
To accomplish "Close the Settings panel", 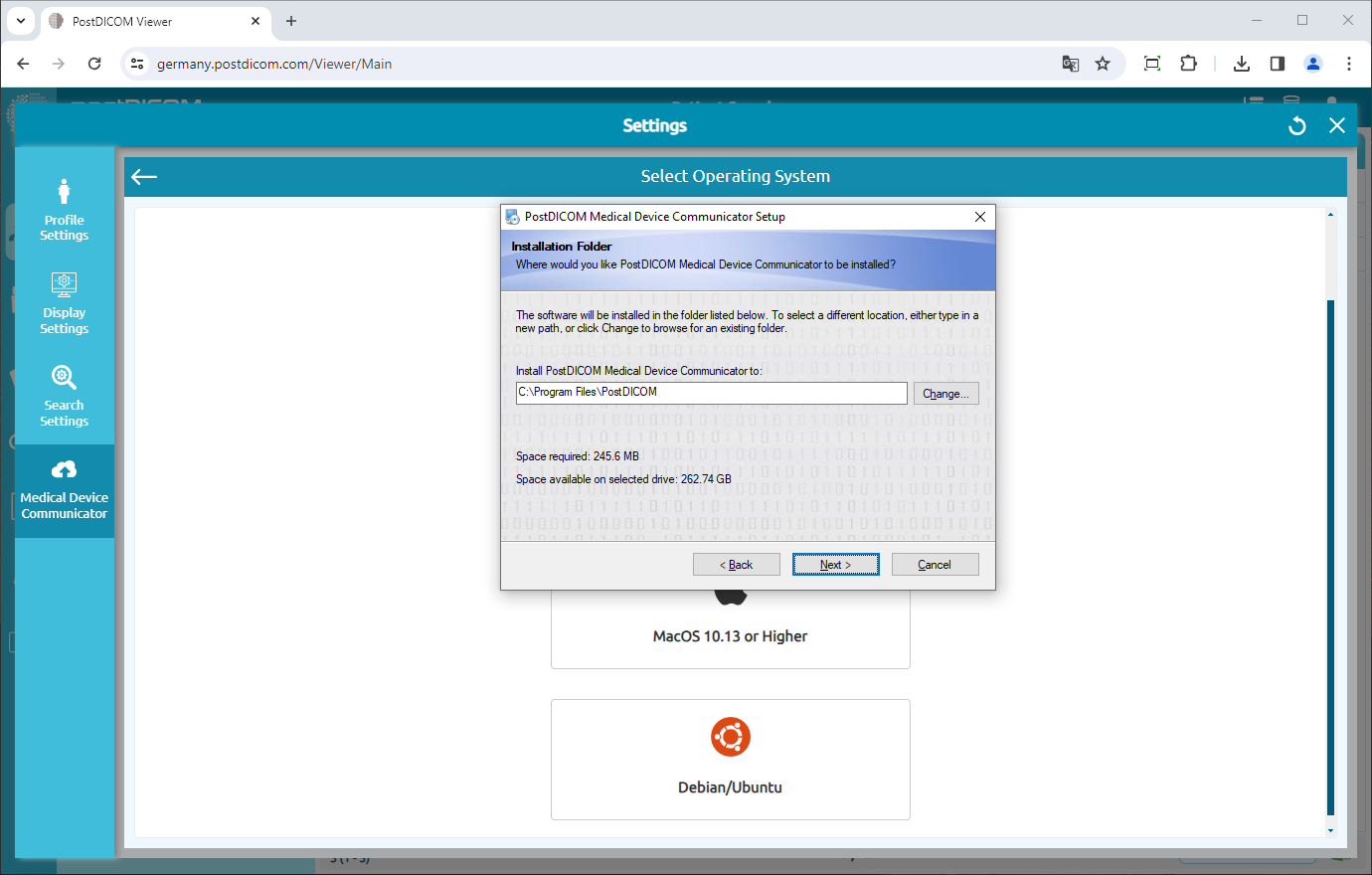I will click(1337, 125).
